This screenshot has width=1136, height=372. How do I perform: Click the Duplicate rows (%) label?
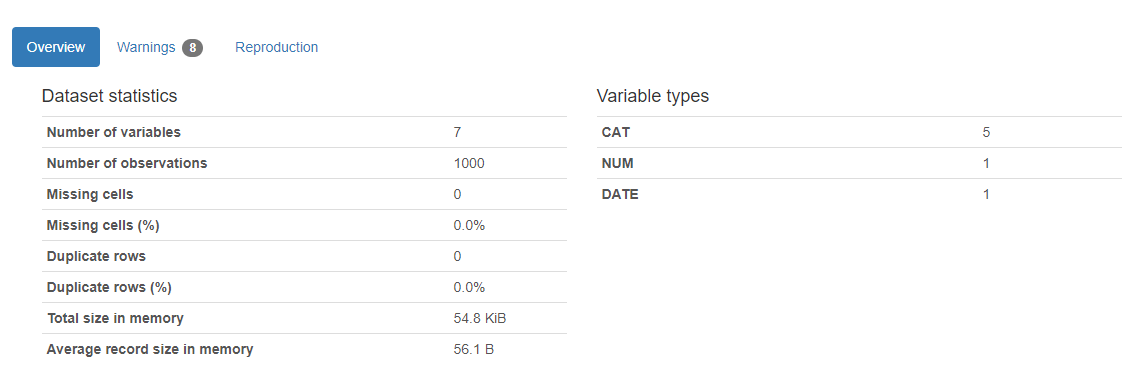(109, 287)
